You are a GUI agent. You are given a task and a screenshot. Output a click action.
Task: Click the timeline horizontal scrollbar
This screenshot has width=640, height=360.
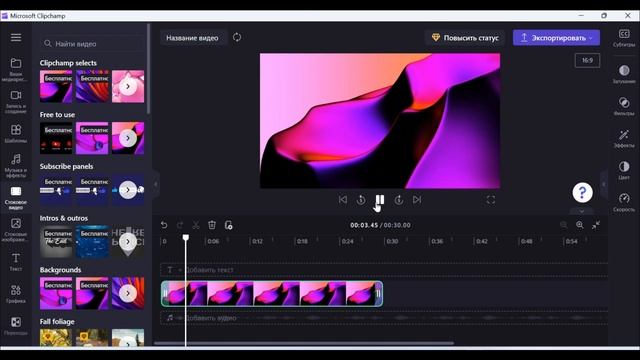[304, 343]
